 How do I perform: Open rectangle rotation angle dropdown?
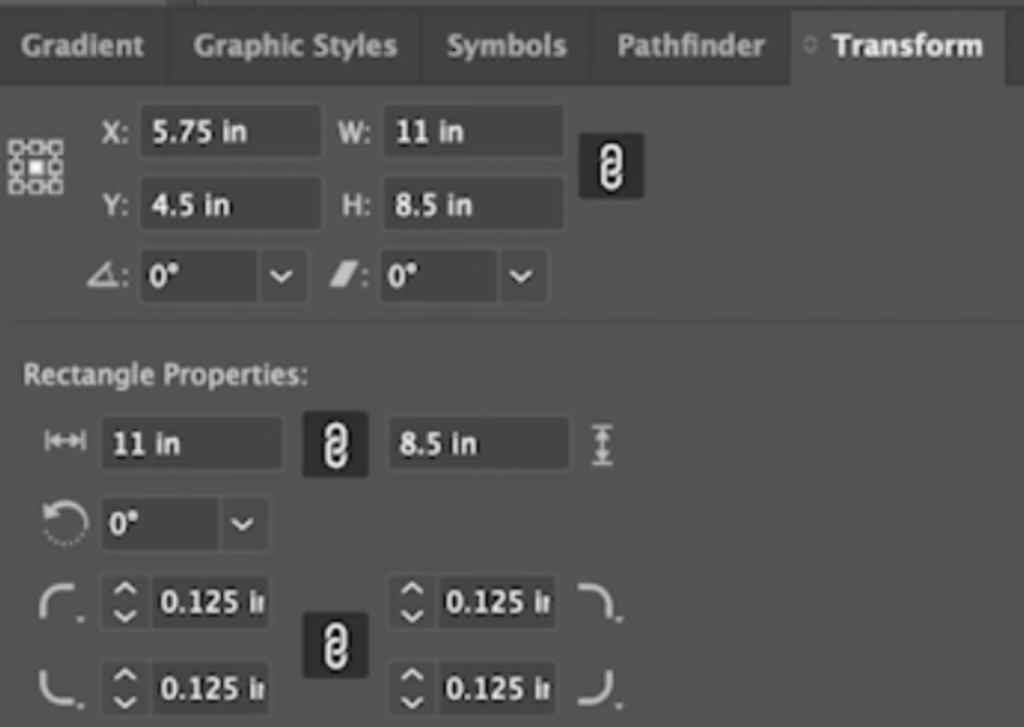242,524
